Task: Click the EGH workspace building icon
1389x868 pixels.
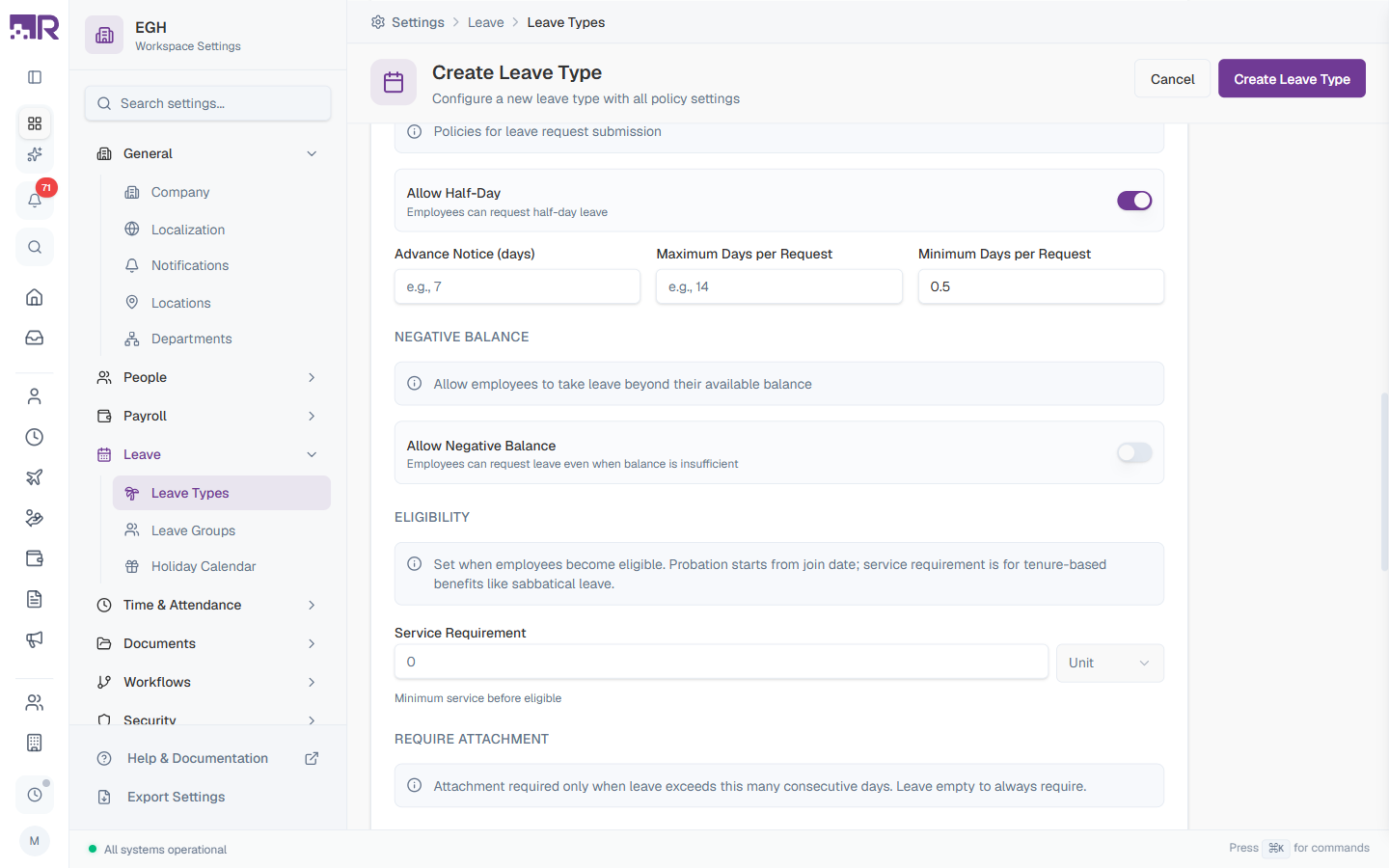Action: point(104,36)
